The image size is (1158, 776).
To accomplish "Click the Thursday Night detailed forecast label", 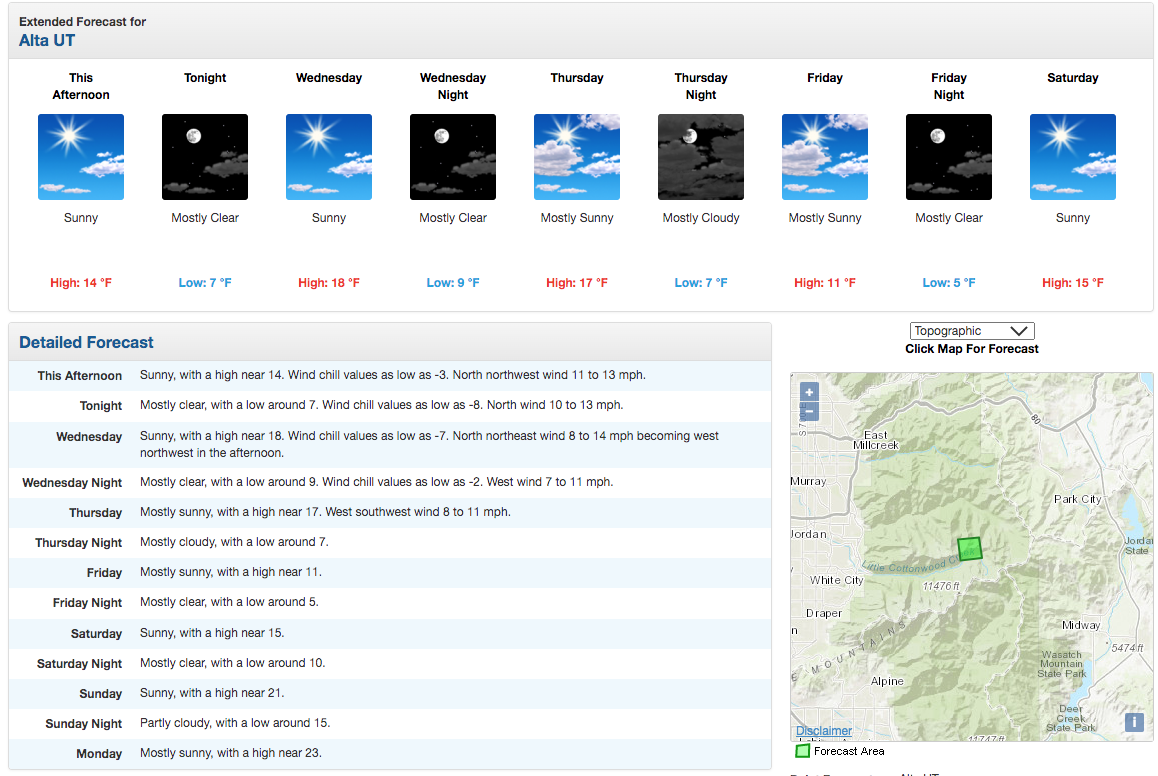I will 79,543.
